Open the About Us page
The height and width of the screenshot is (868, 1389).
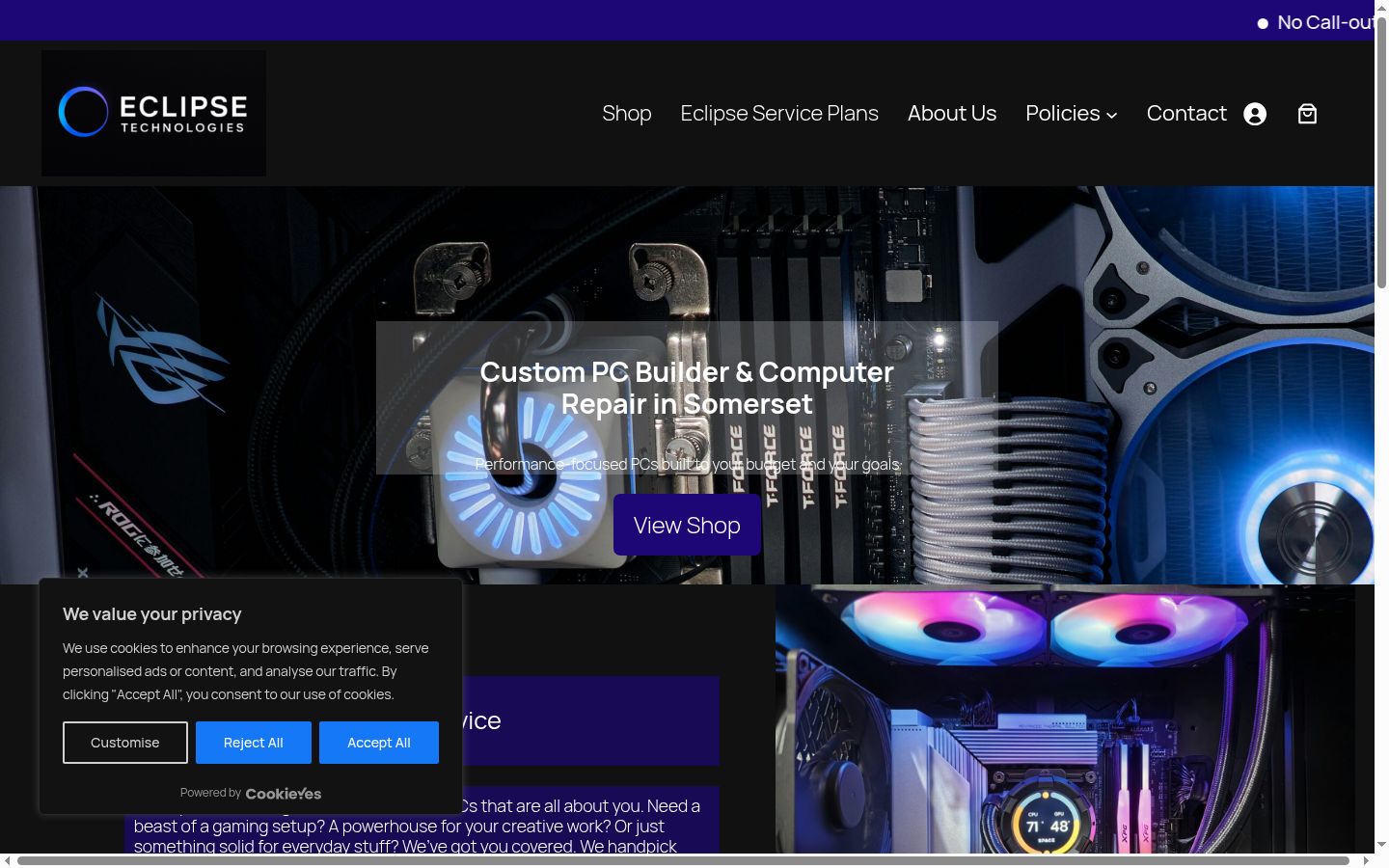952,114
